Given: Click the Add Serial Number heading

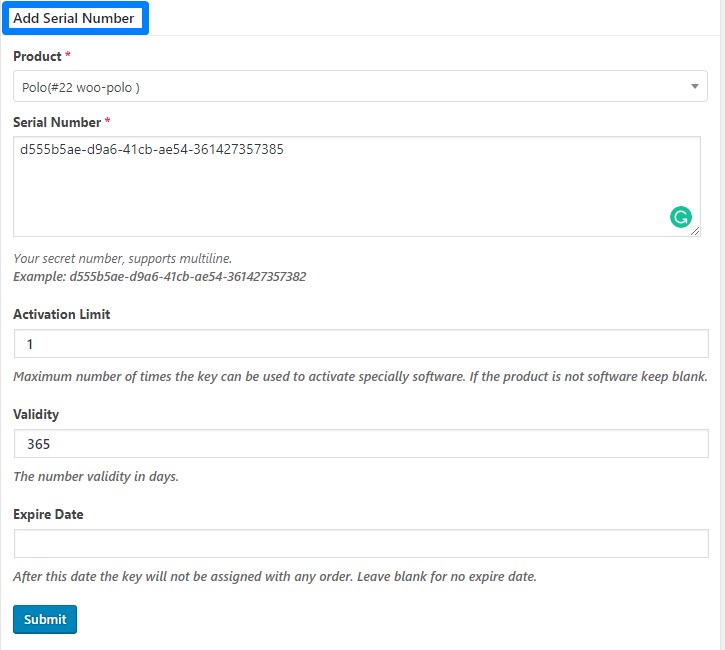Looking at the screenshot, I should (74, 18).
